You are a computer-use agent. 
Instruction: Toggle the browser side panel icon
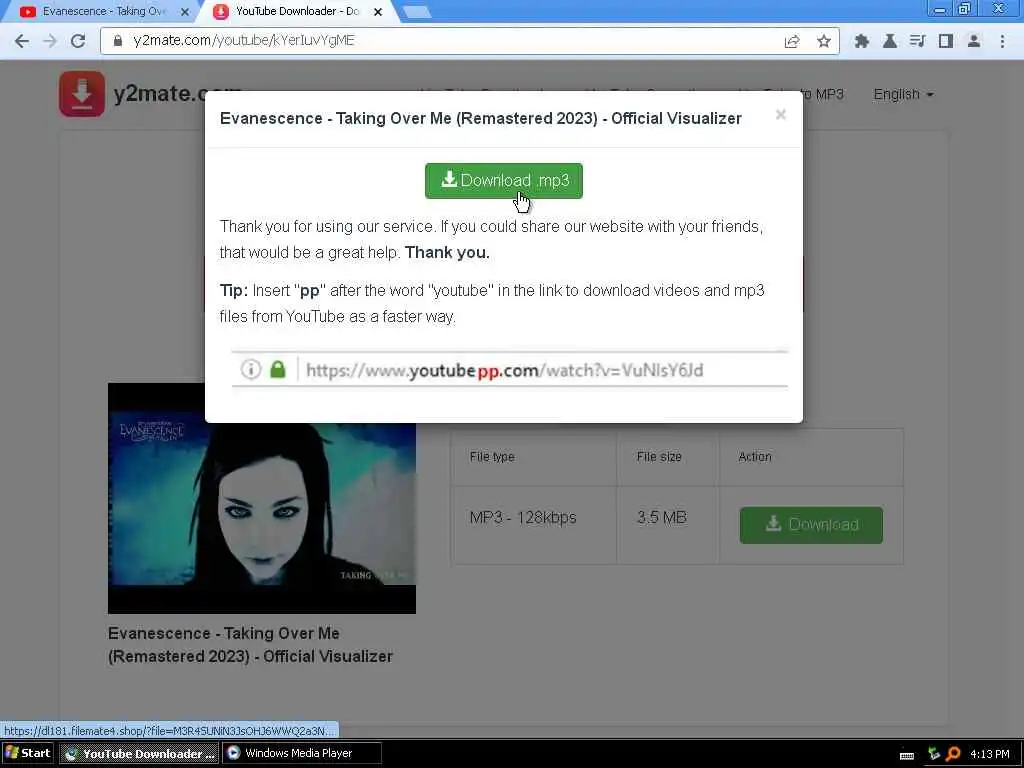tap(946, 41)
